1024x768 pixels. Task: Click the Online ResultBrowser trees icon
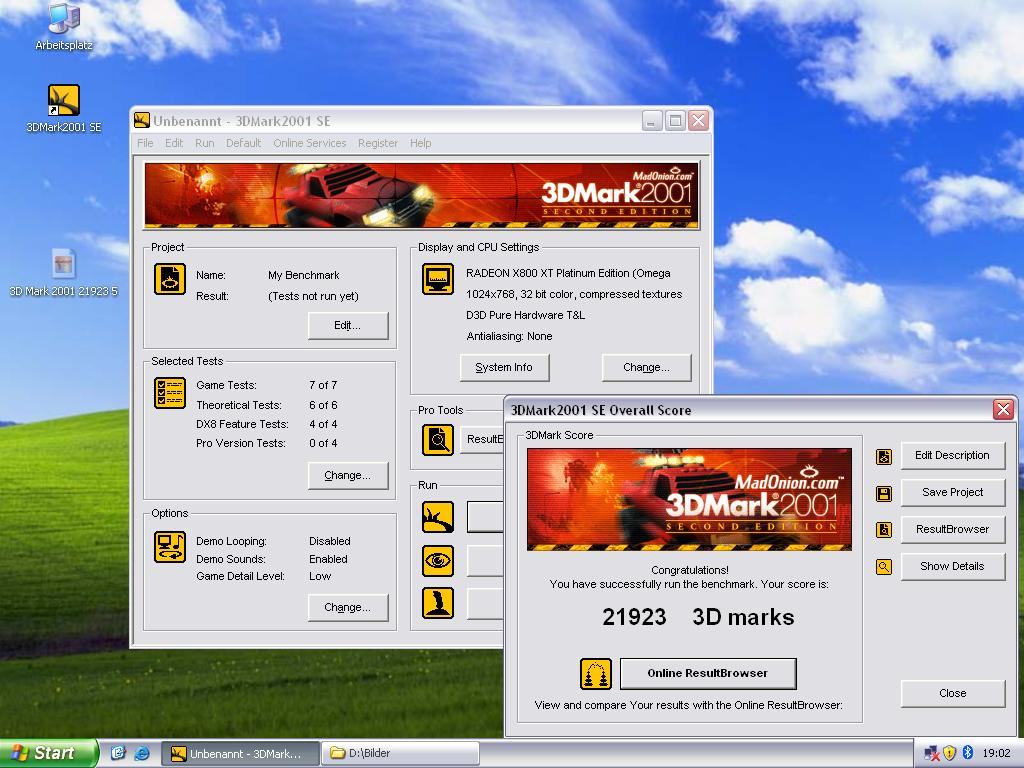tap(596, 674)
